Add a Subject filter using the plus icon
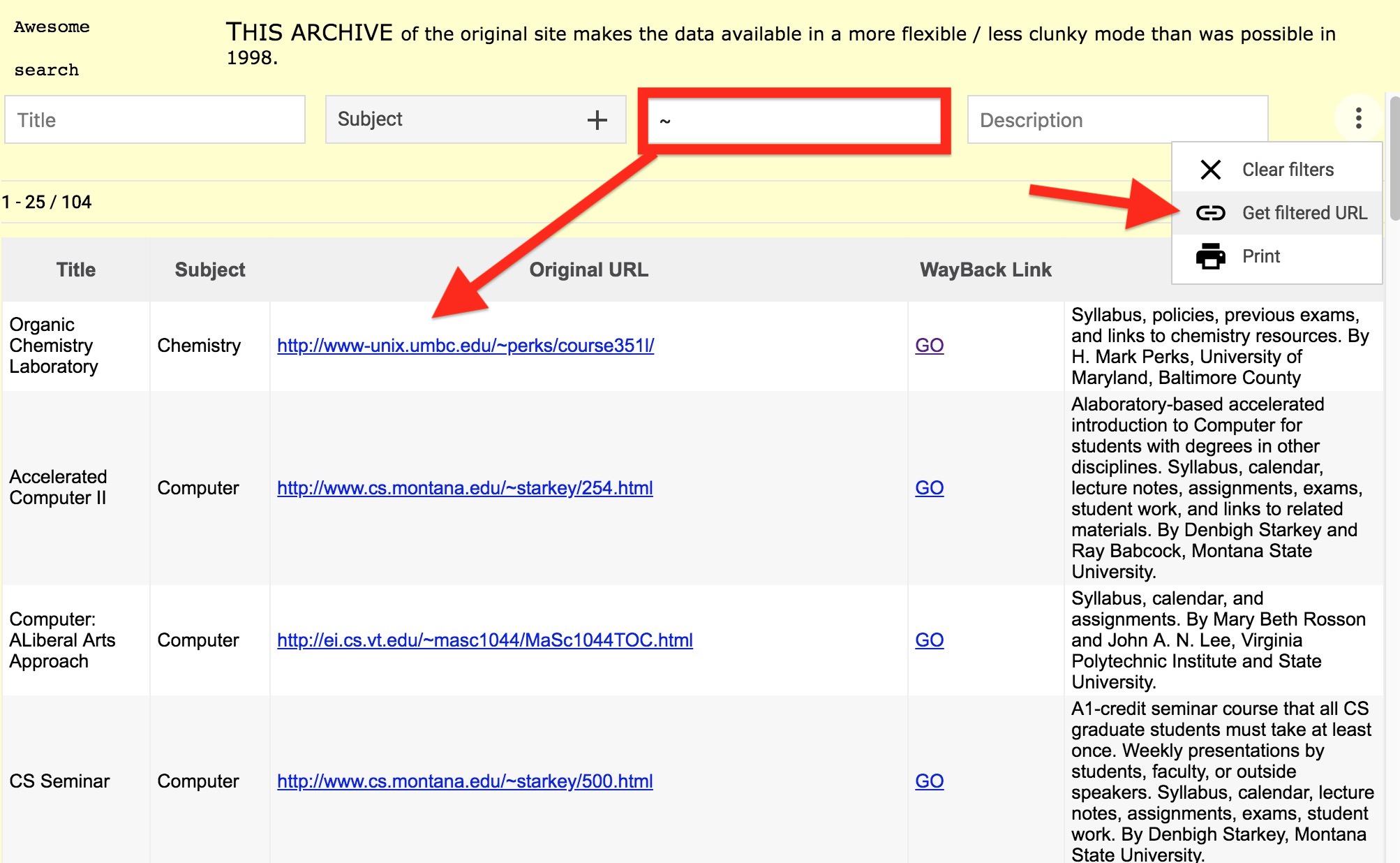 click(x=597, y=119)
